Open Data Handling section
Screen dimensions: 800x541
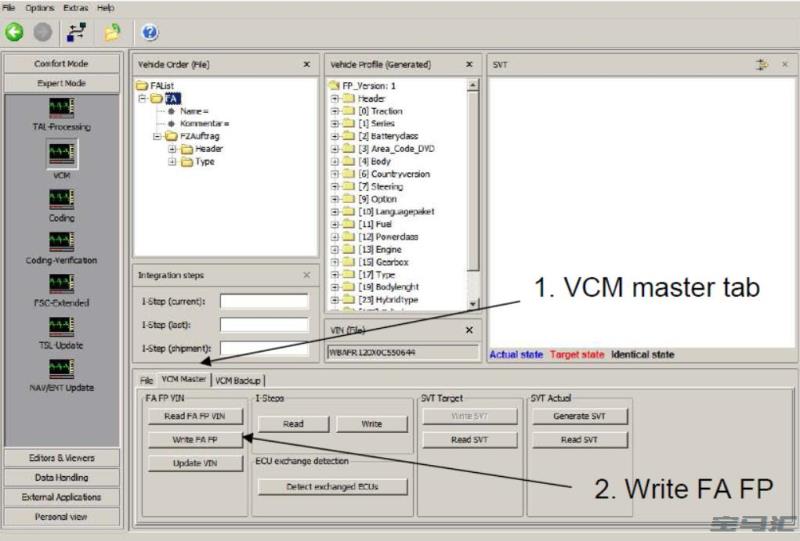[61, 477]
